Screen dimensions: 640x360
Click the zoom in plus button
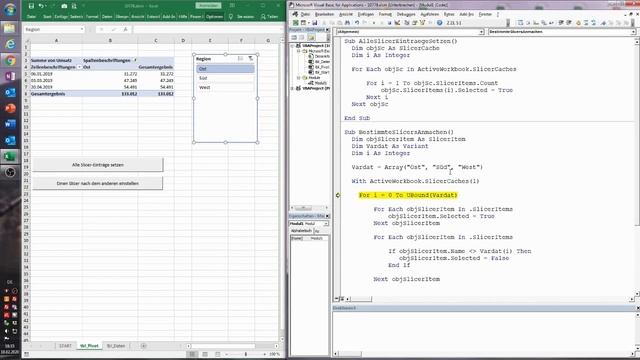pyautogui.click(x=264, y=354)
